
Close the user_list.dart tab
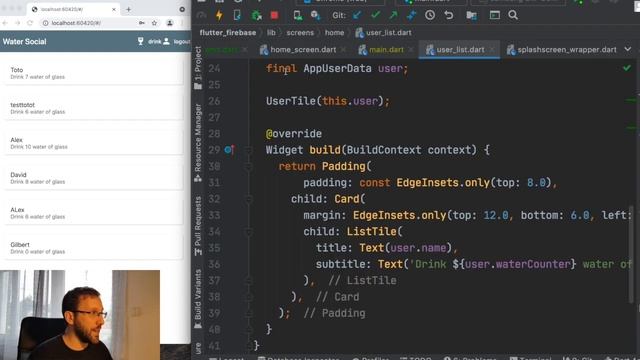pos(492,50)
